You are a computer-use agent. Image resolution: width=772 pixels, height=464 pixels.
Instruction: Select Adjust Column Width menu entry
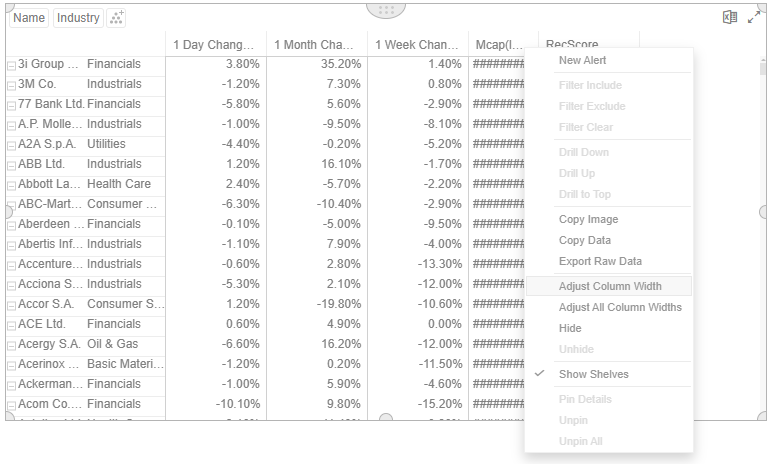(609, 286)
